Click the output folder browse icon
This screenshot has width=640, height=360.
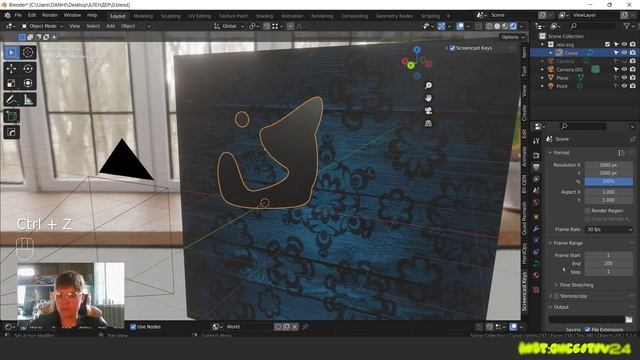[x=629, y=320]
